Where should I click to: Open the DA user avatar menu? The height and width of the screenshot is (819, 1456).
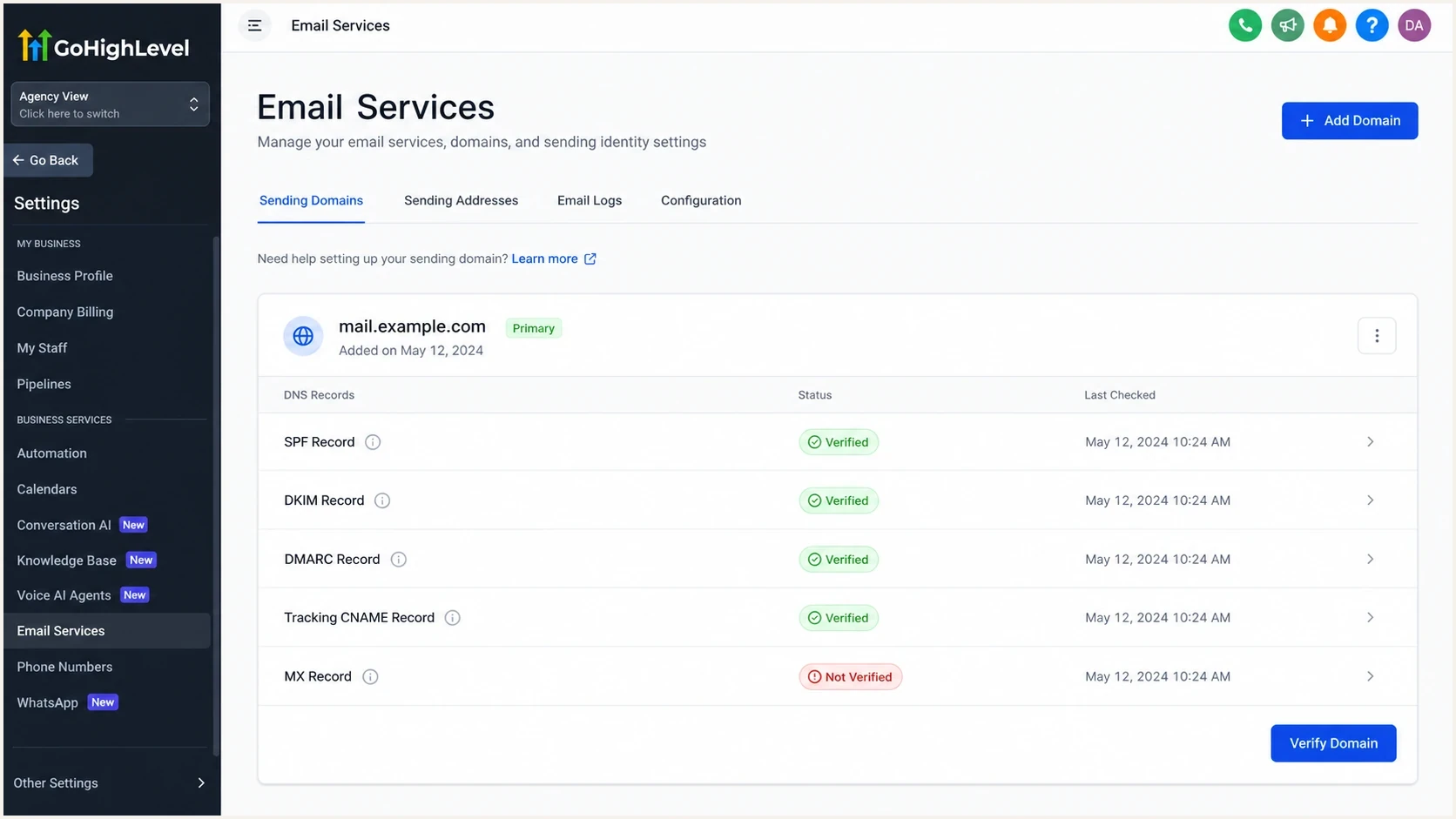(x=1414, y=25)
